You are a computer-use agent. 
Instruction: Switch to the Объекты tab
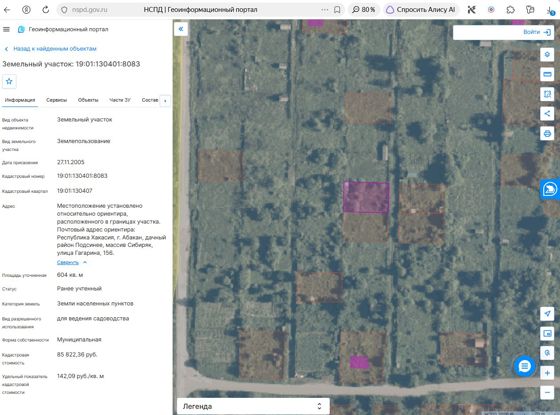[x=88, y=100]
